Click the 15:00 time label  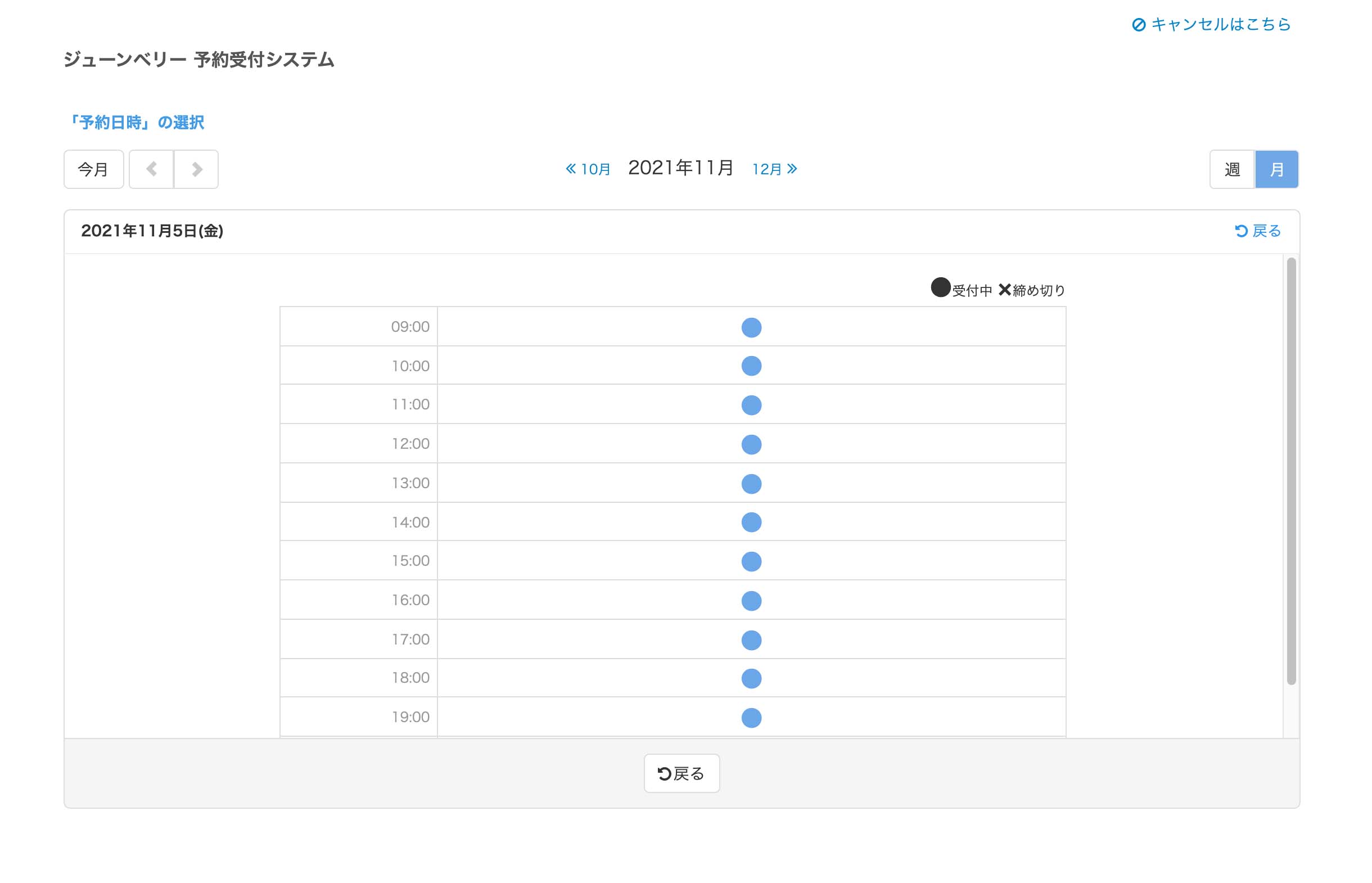[x=410, y=561]
